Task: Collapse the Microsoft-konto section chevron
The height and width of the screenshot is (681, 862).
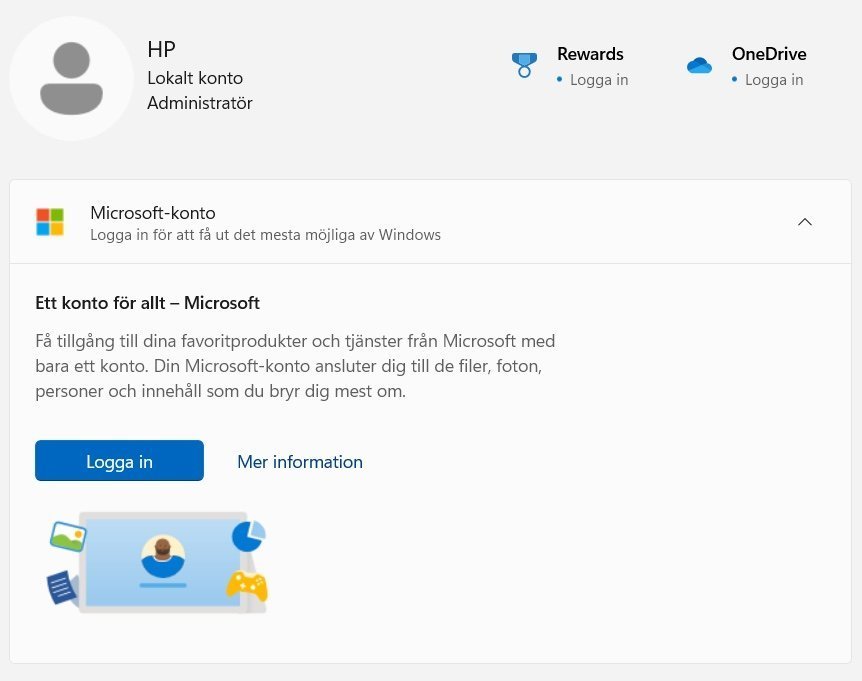Action: coord(805,222)
